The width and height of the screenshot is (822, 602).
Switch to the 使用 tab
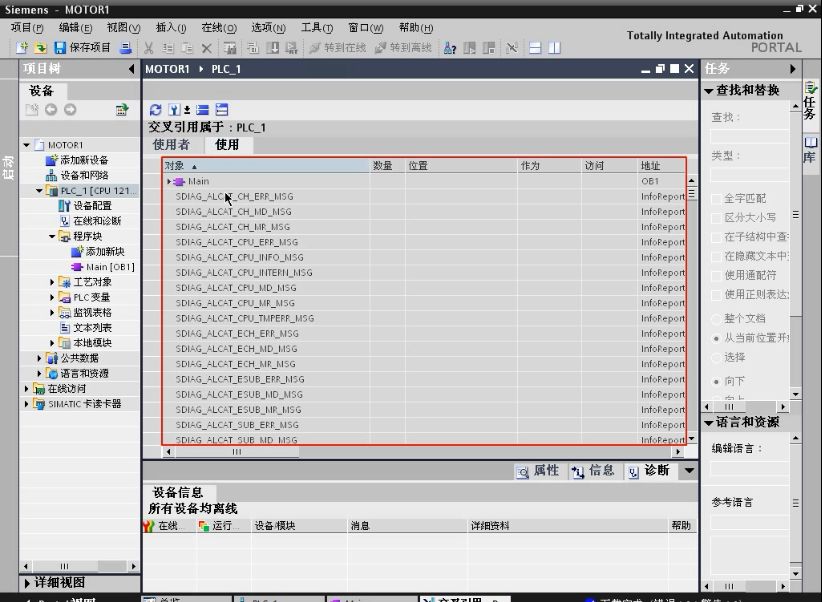coord(227,145)
